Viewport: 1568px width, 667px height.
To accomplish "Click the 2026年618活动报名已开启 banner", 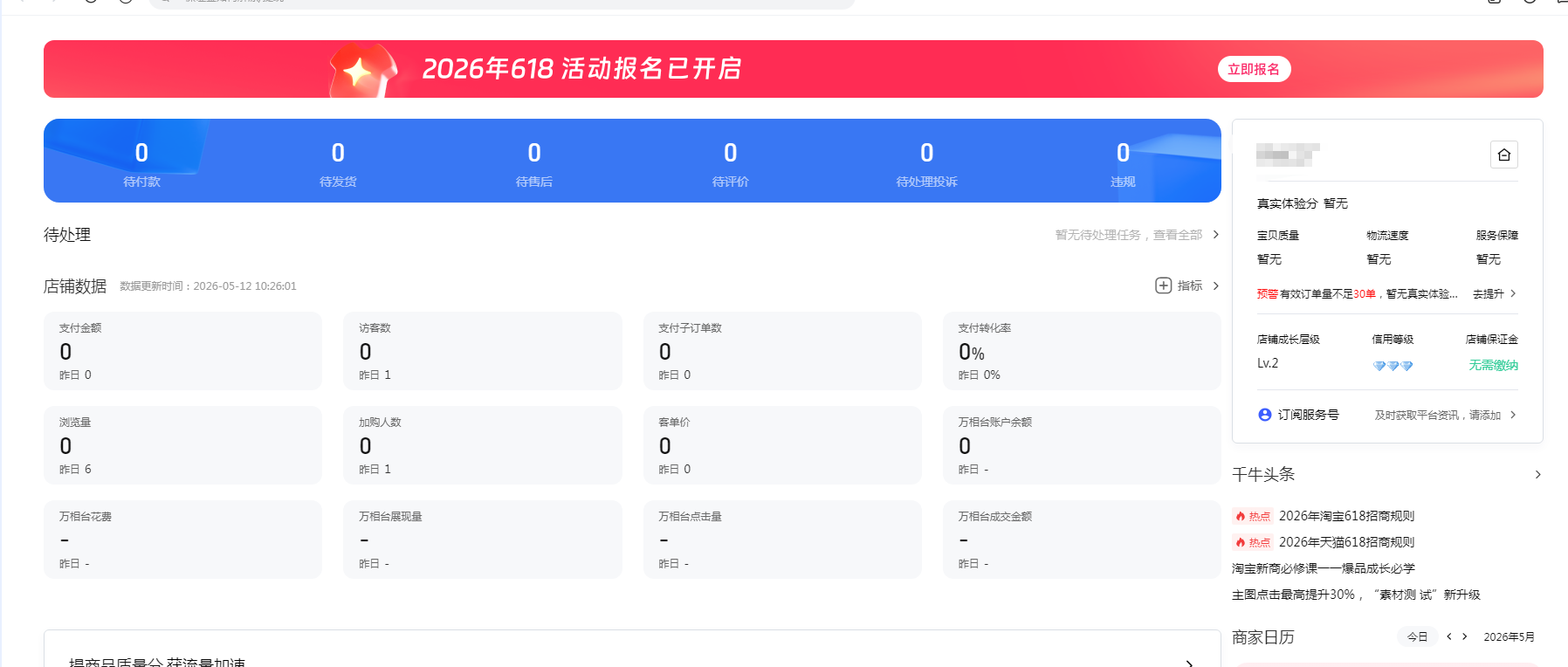I will (794, 69).
